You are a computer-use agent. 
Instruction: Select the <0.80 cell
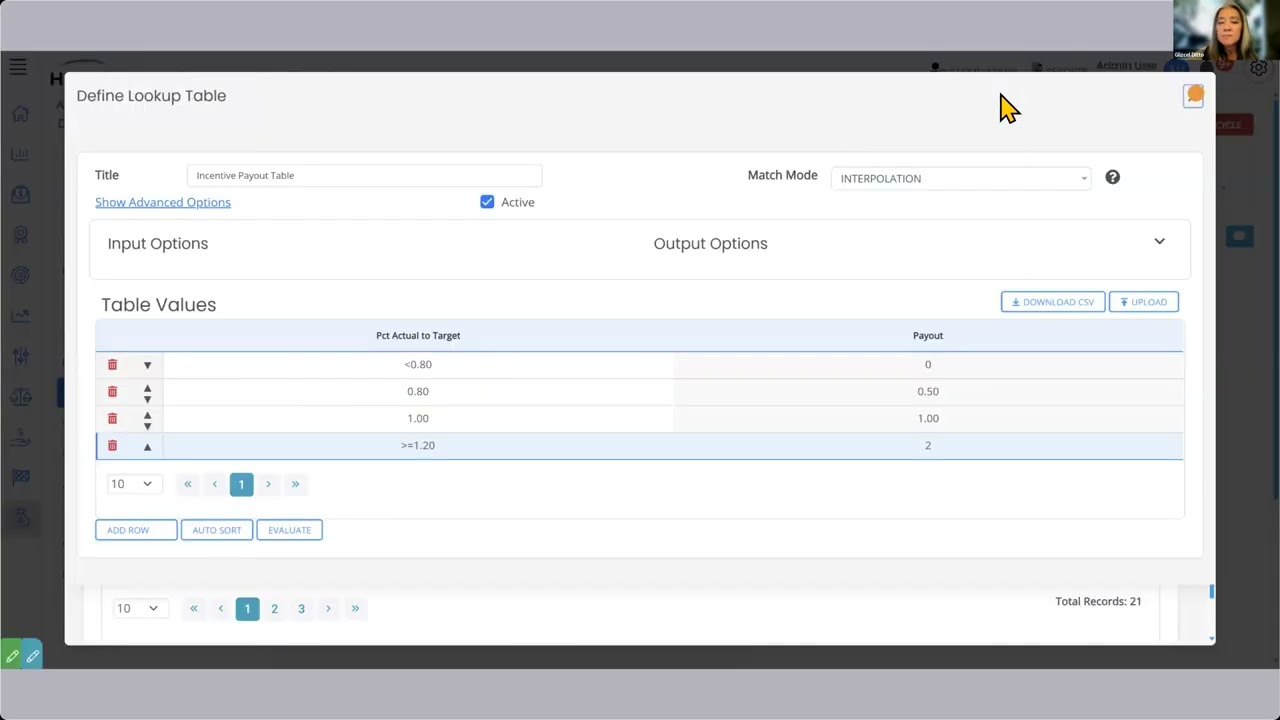click(418, 365)
